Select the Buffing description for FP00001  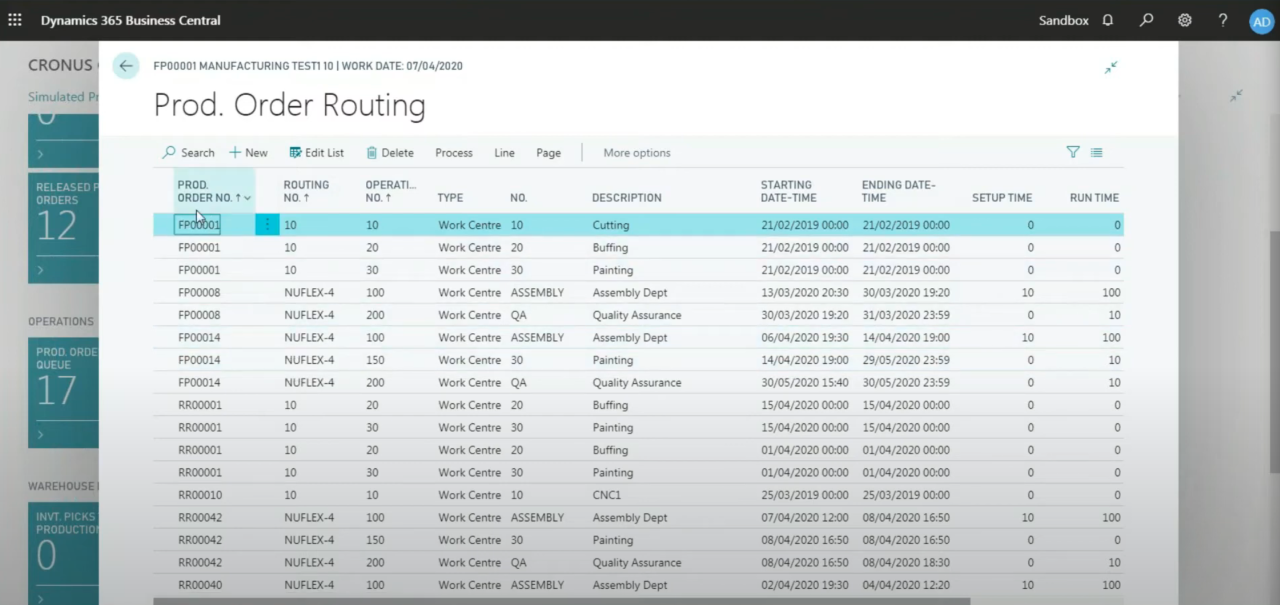click(610, 248)
